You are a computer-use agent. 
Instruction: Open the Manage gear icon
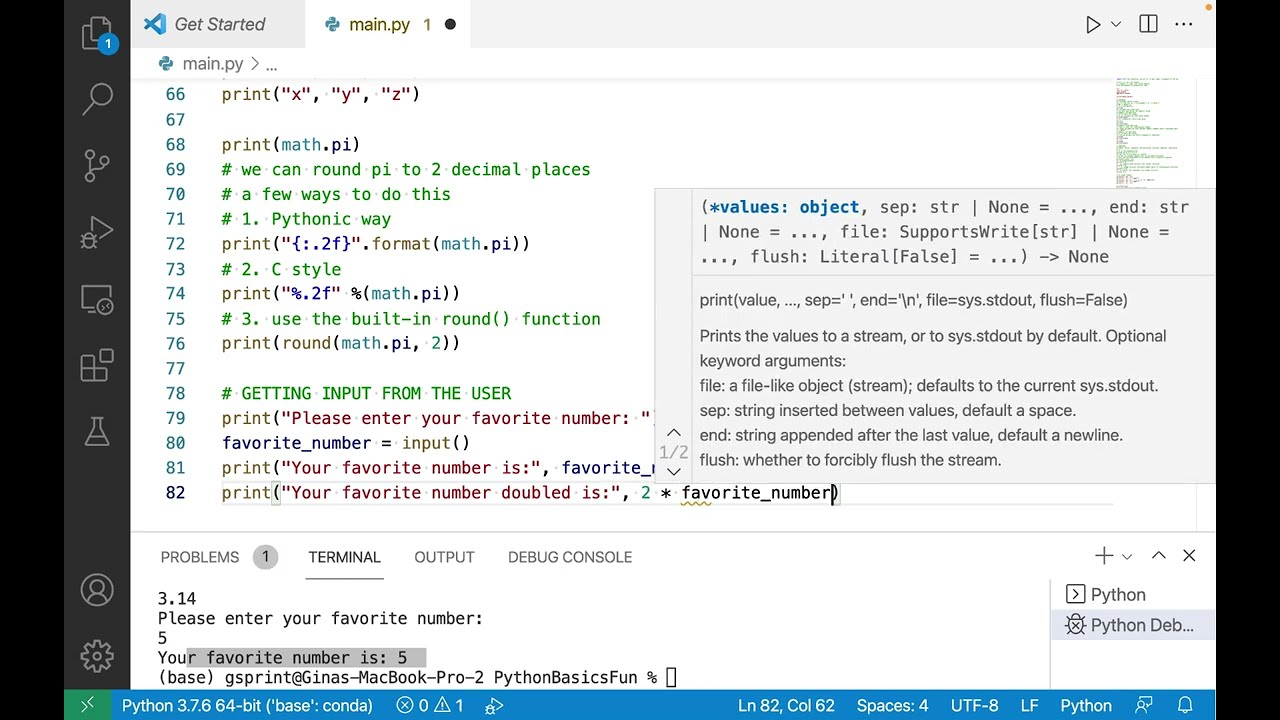tap(97, 656)
